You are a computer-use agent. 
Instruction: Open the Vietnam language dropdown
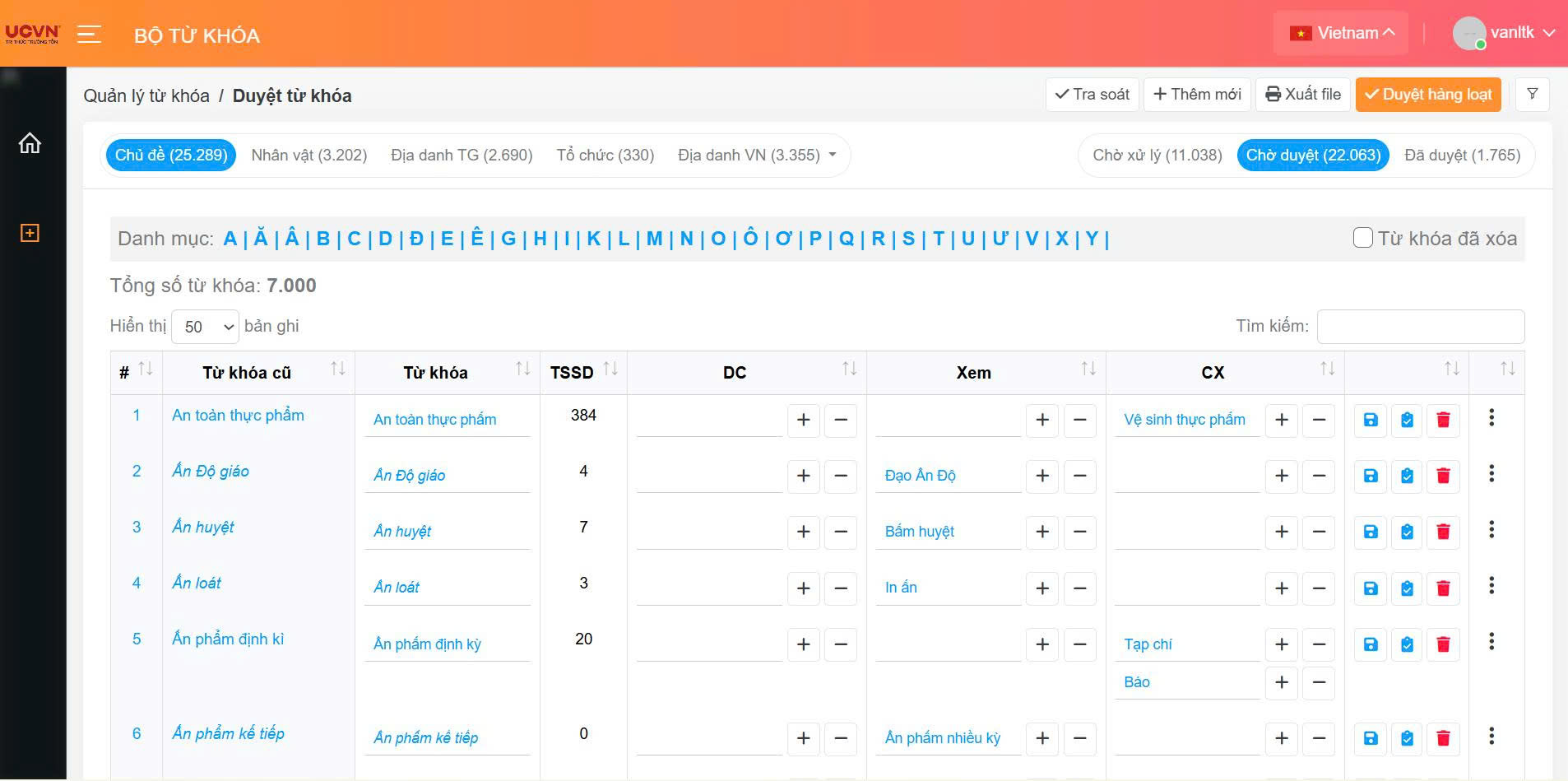click(x=1341, y=33)
